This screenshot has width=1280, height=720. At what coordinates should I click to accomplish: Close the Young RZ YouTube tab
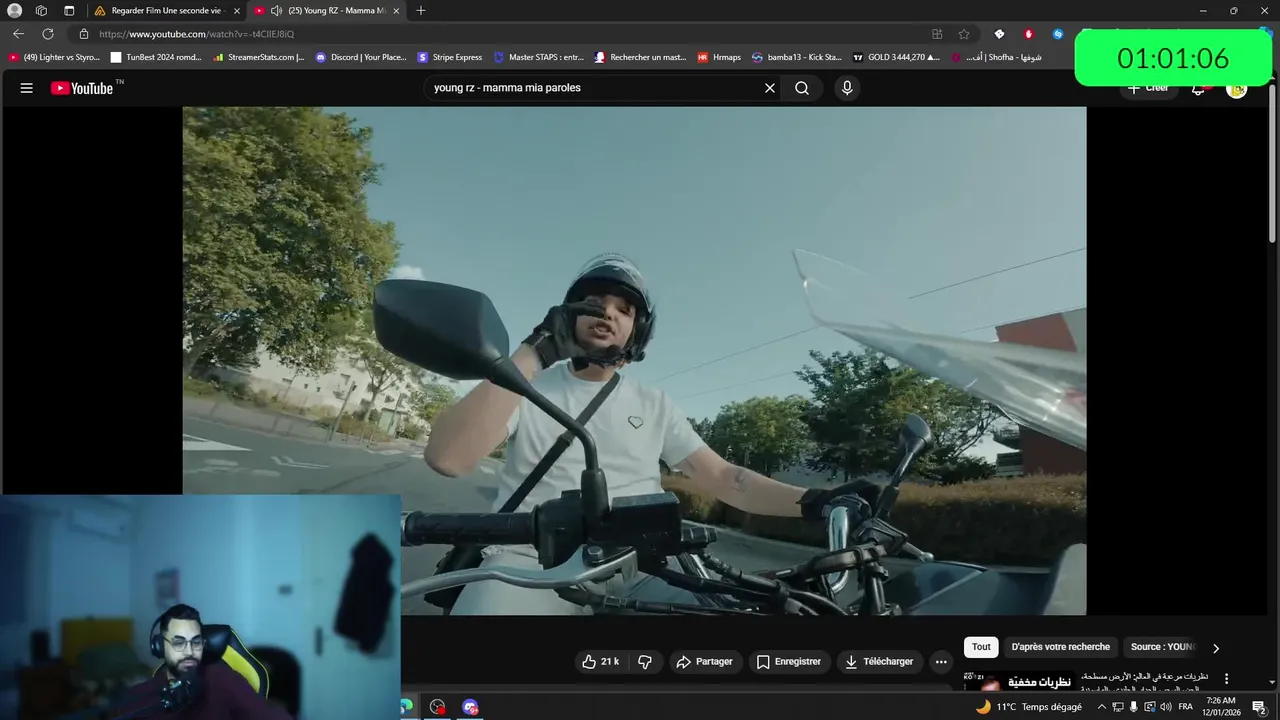396,10
